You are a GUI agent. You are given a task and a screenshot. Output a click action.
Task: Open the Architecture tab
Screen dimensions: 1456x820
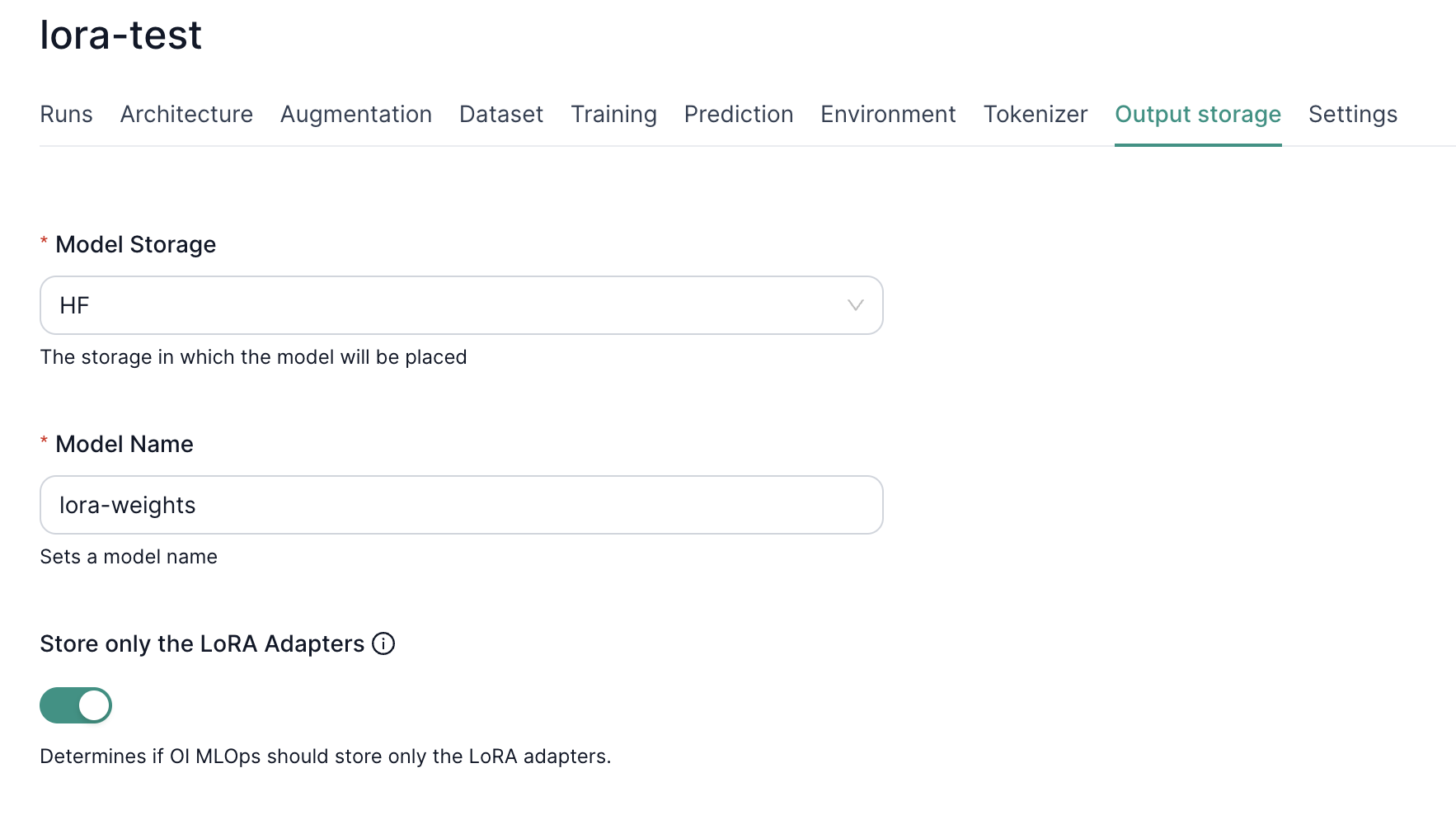pyautogui.click(x=186, y=115)
